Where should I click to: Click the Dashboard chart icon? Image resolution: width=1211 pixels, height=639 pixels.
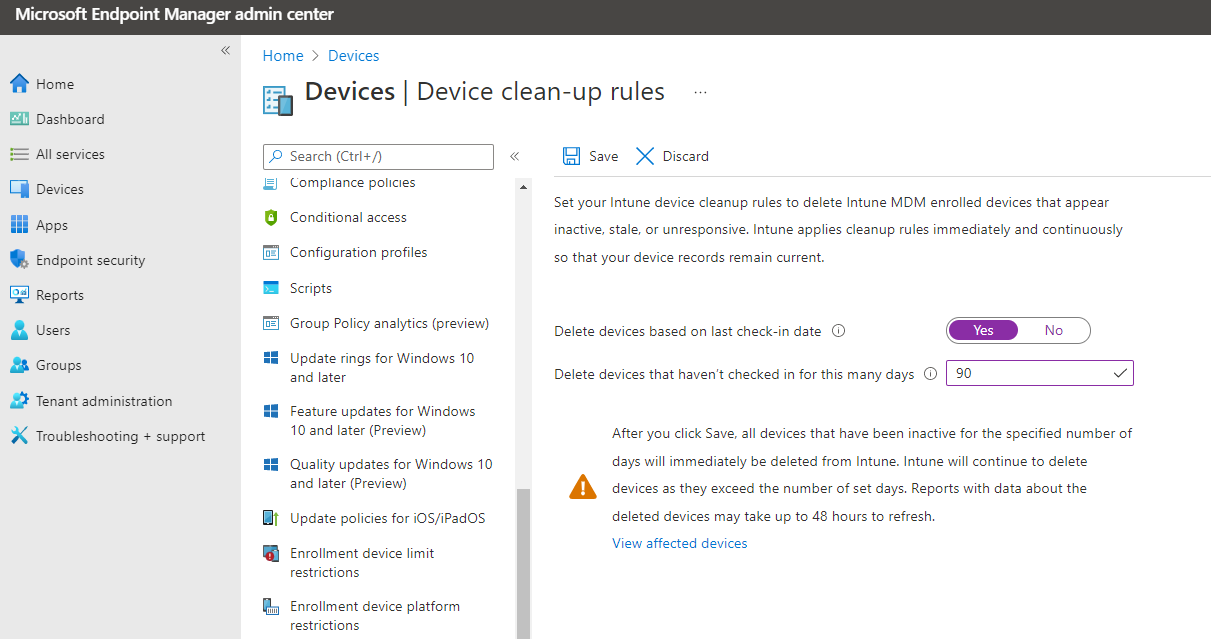[x=19, y=119]
